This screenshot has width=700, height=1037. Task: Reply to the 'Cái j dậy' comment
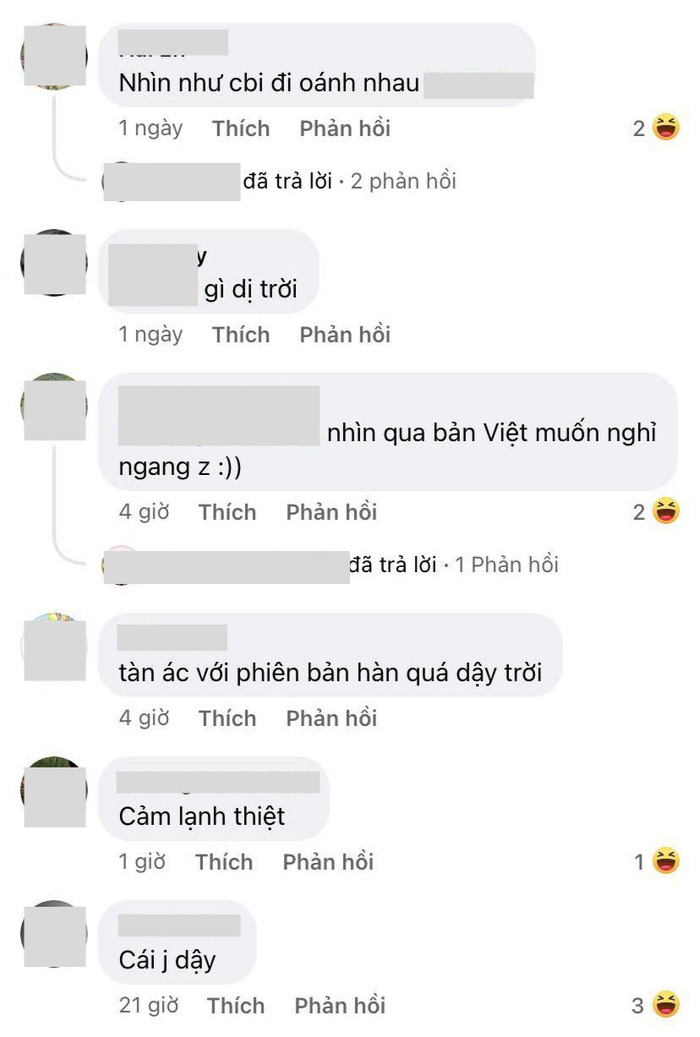(340, 1005)
